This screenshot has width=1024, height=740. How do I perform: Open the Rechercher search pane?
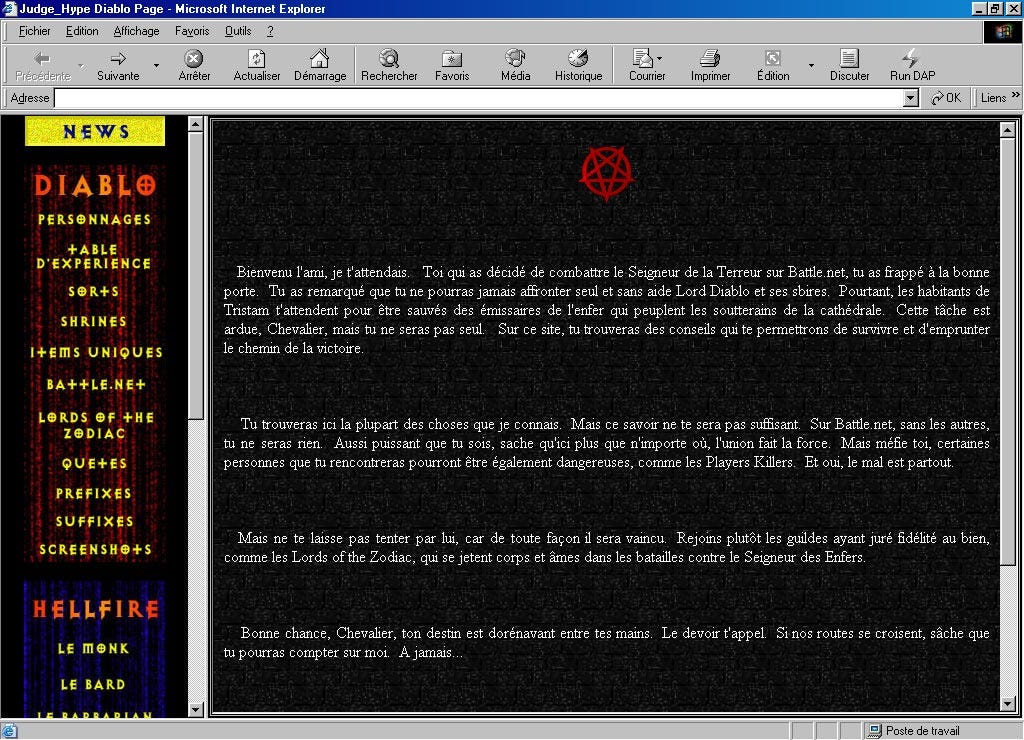(x=389, y=65)
